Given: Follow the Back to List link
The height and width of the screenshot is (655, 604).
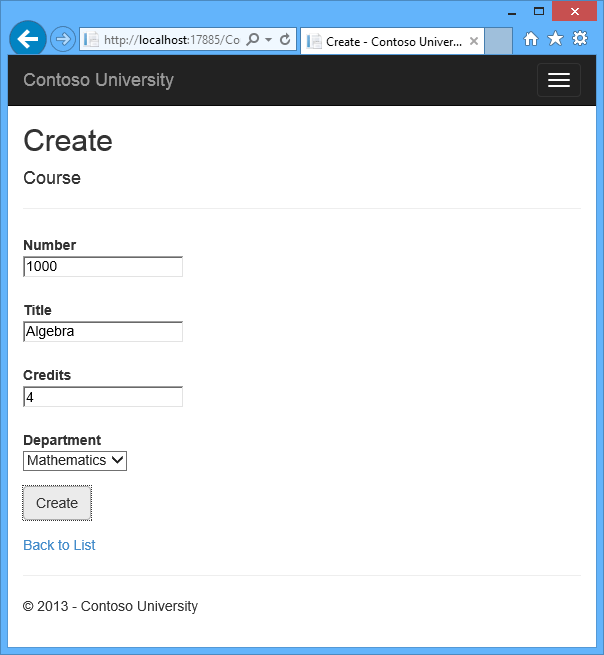Looking at the screenshot, I should (x=59, y=545).
